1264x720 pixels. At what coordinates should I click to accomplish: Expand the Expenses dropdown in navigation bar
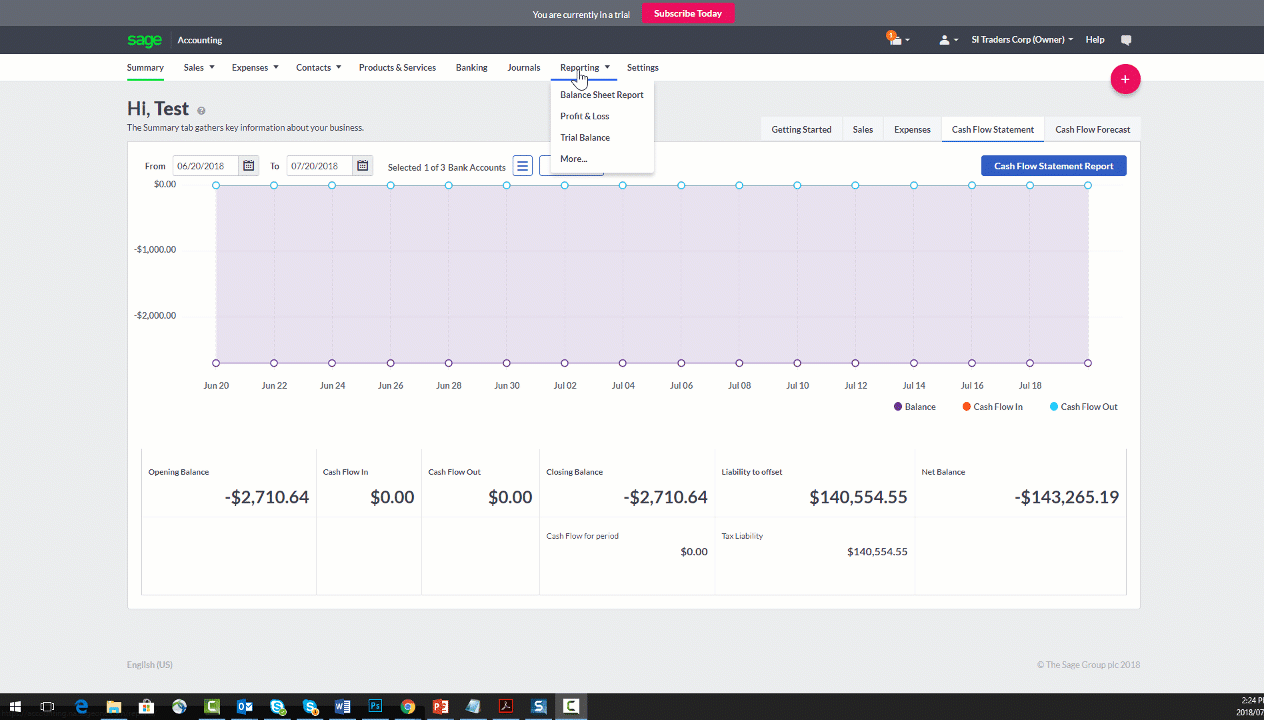(x=254, y=68)
